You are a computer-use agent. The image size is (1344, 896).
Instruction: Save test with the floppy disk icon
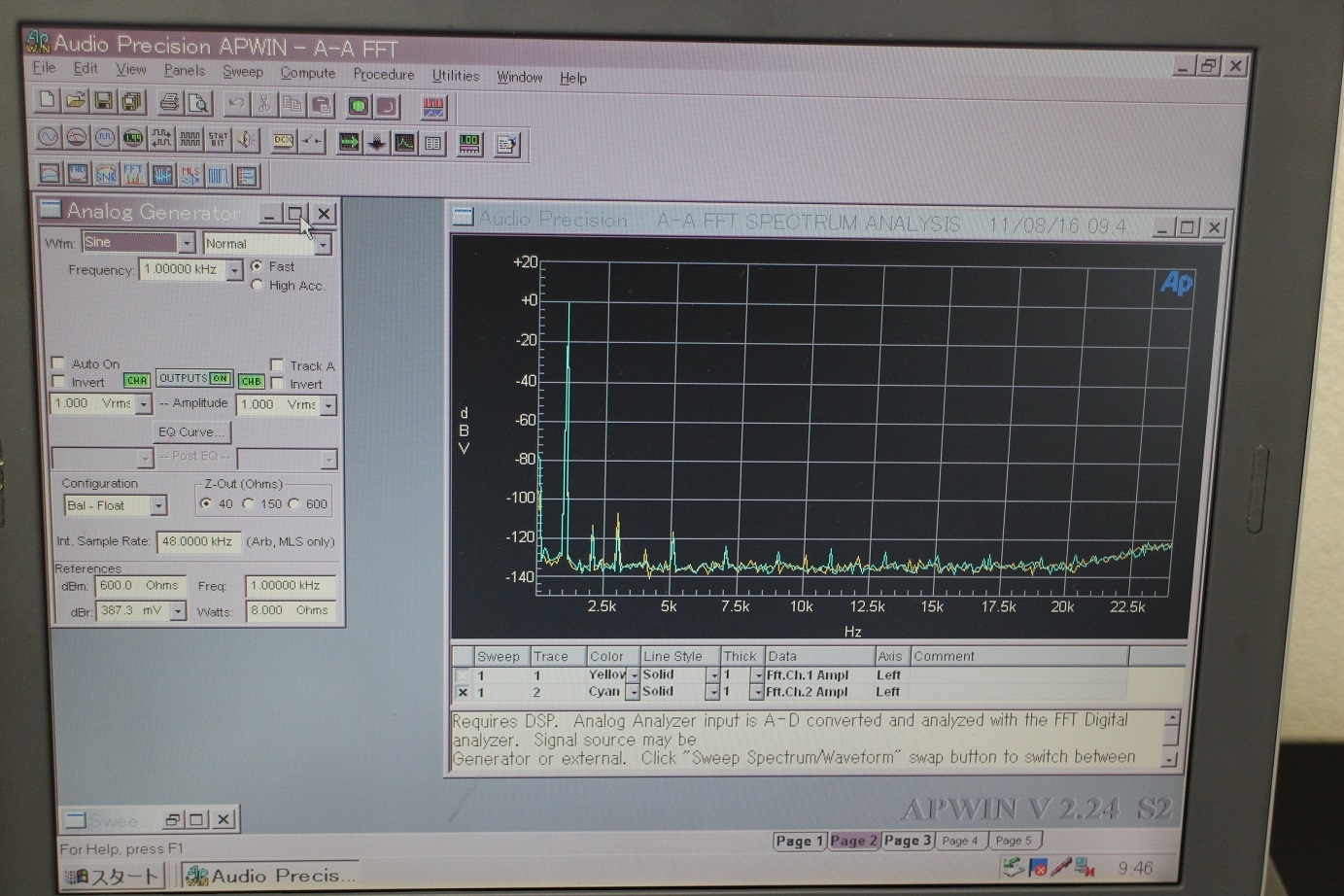pos(103,101)
